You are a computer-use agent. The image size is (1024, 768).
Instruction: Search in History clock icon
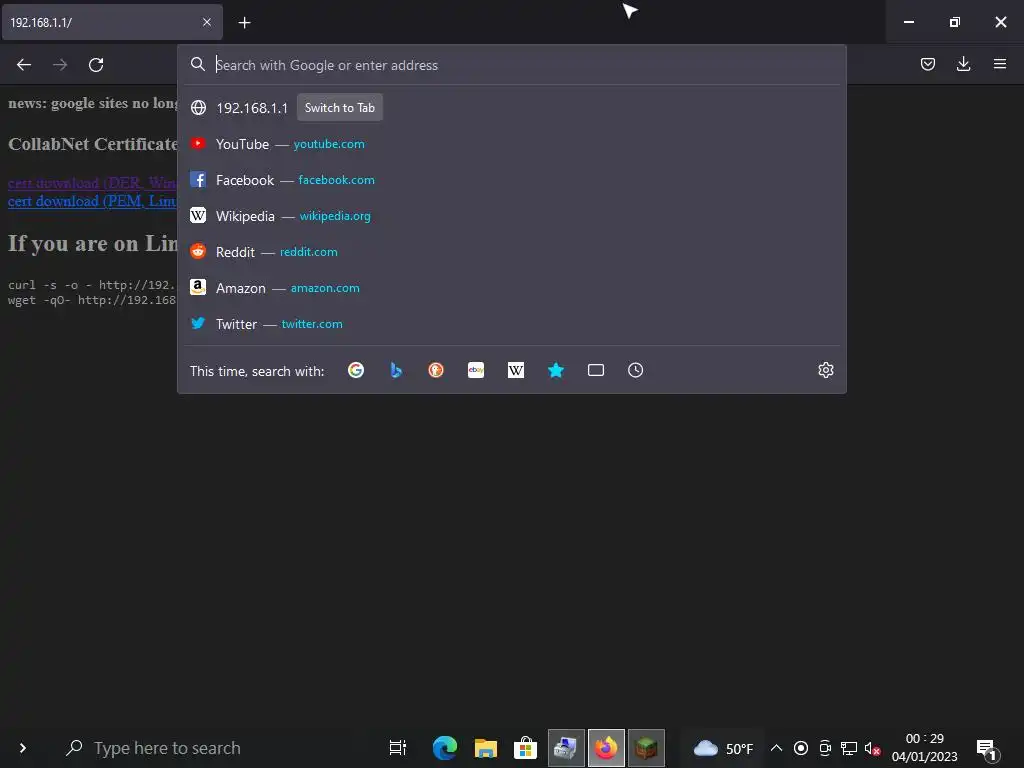(x=635, y=370)
